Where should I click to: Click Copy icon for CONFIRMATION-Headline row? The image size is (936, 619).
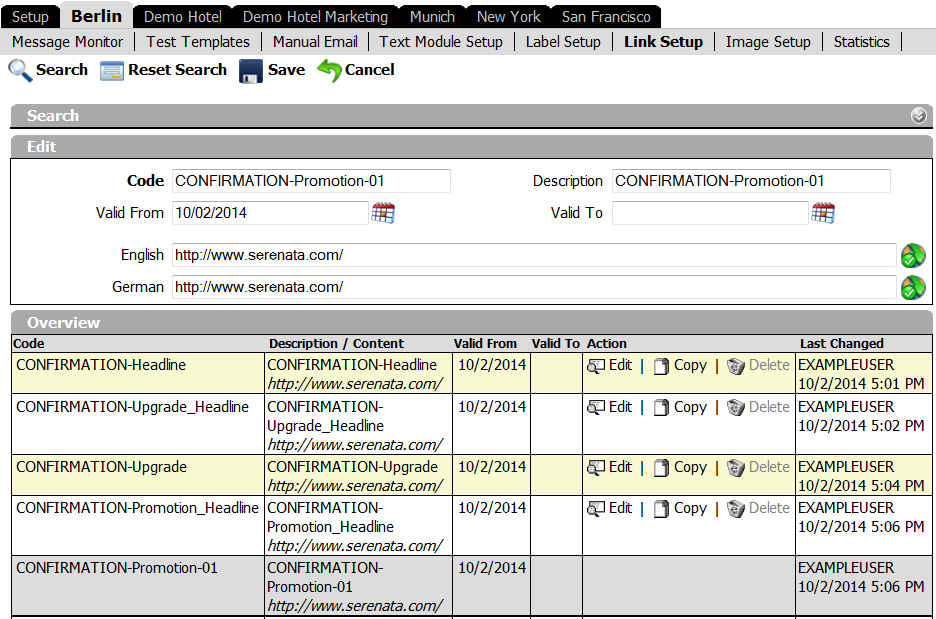tap(661, 366)
